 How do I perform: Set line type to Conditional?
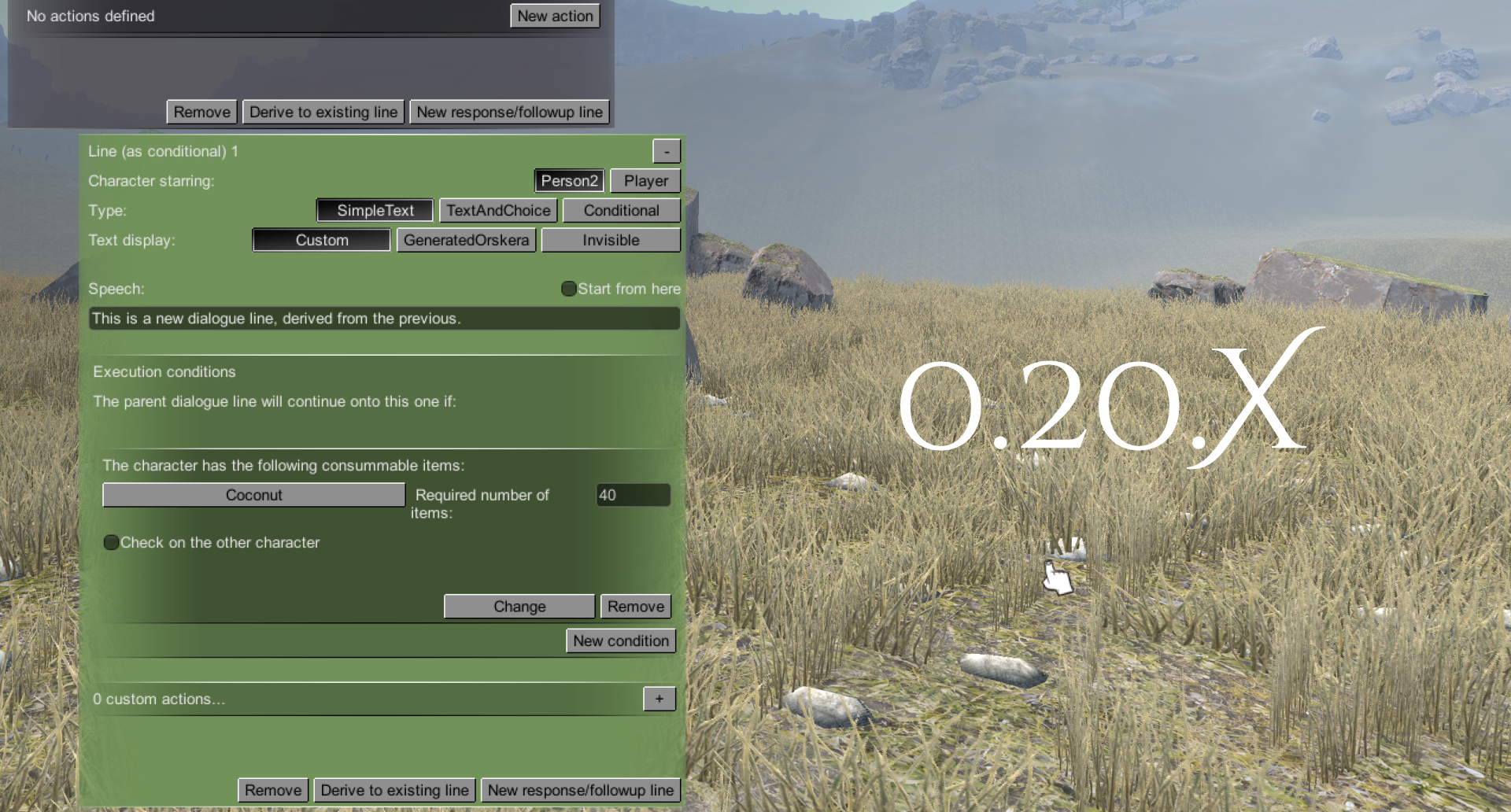[622, 210]
